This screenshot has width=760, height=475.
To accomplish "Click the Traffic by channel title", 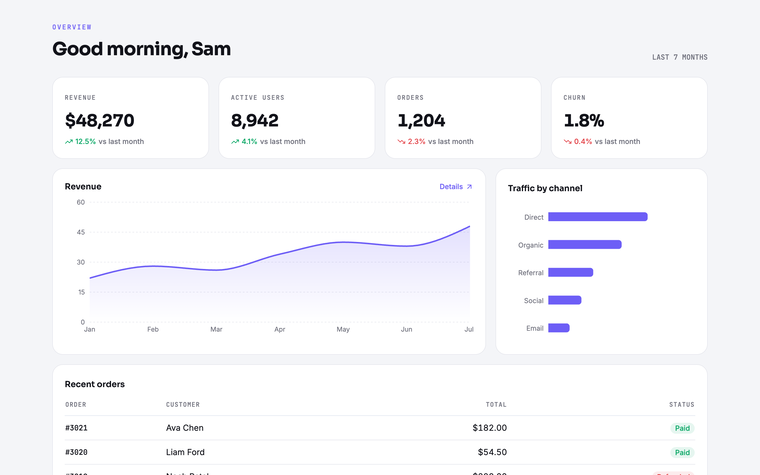I will click(545, 188).
